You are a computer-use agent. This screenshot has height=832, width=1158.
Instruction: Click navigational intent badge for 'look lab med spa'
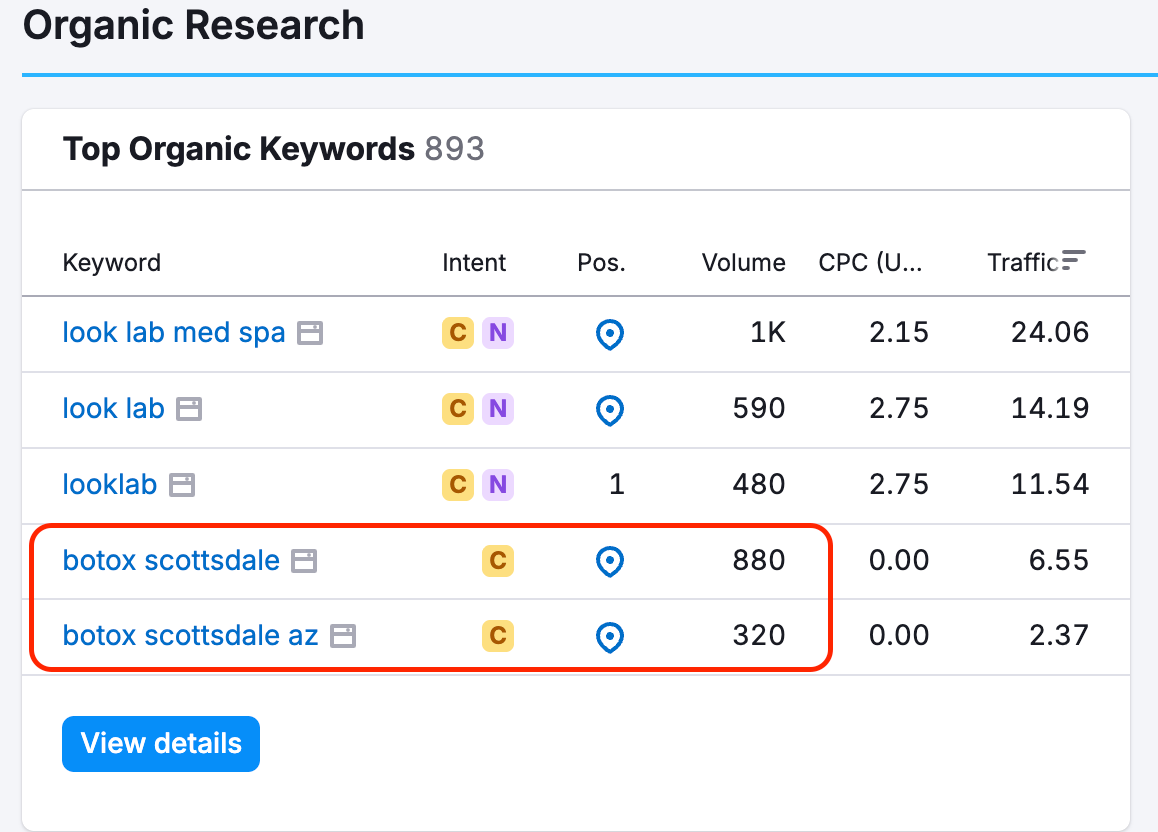[498, 333]
